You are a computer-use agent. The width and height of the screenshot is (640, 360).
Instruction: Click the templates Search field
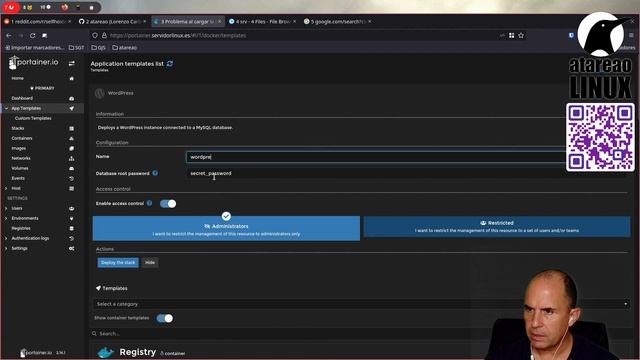[x=361, y=334]
